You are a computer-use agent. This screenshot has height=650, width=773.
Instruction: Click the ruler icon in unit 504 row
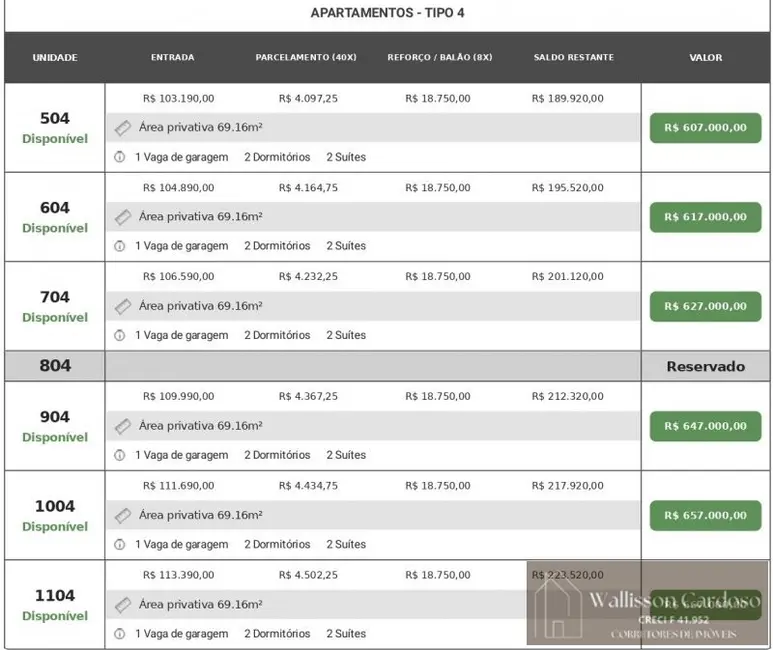123,128
